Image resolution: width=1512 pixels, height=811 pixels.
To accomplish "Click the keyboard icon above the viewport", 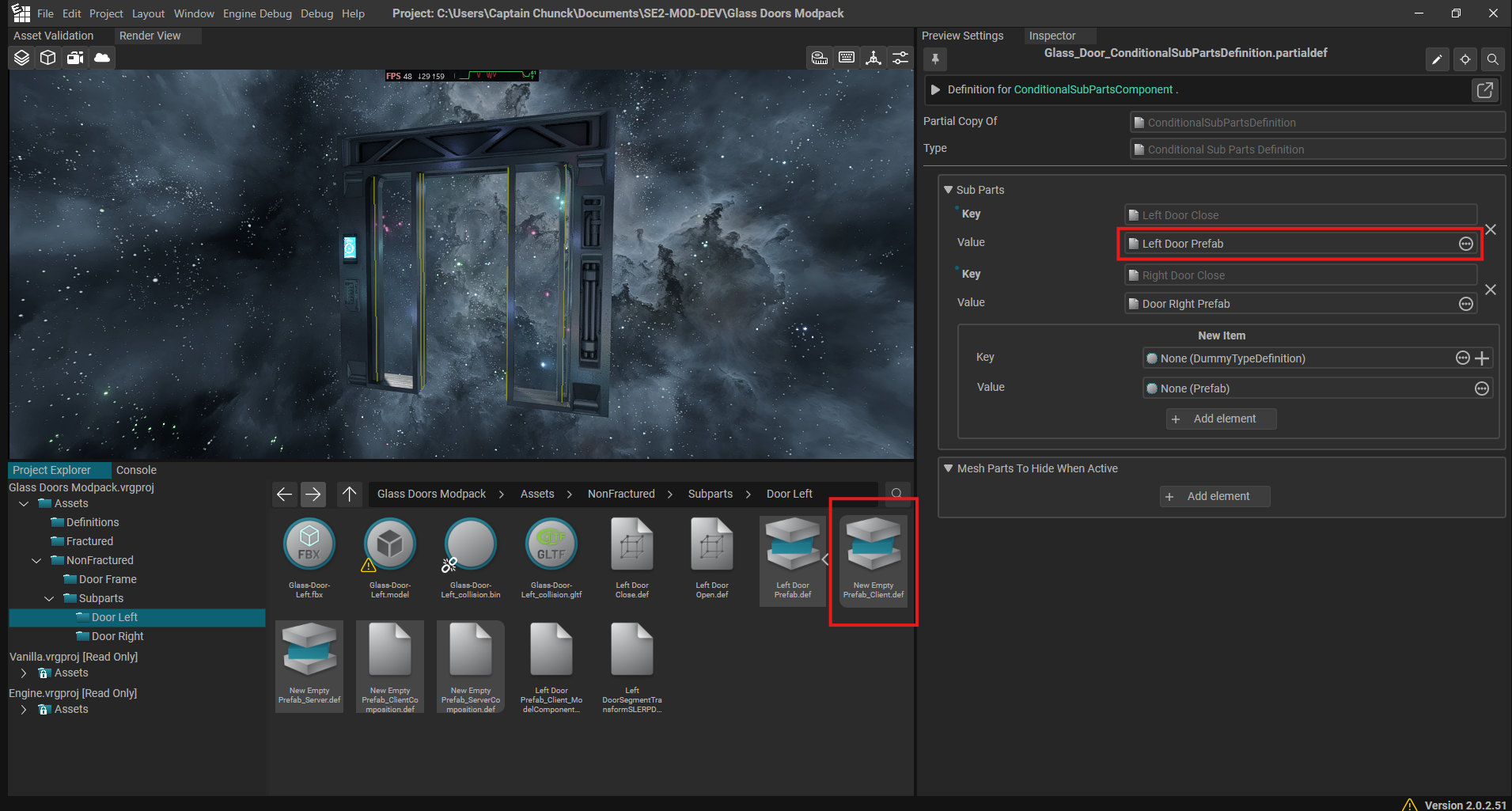I will click(847, 58).
